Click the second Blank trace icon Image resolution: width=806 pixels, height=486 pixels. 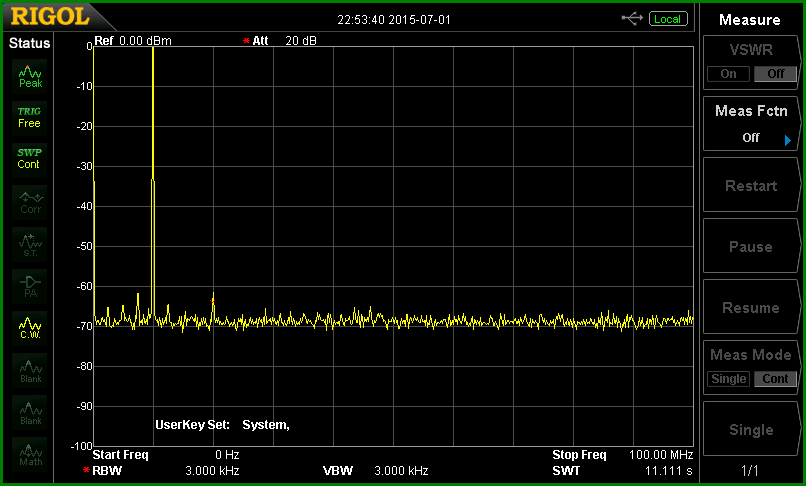pyautogui.click(x=30, y=413)
